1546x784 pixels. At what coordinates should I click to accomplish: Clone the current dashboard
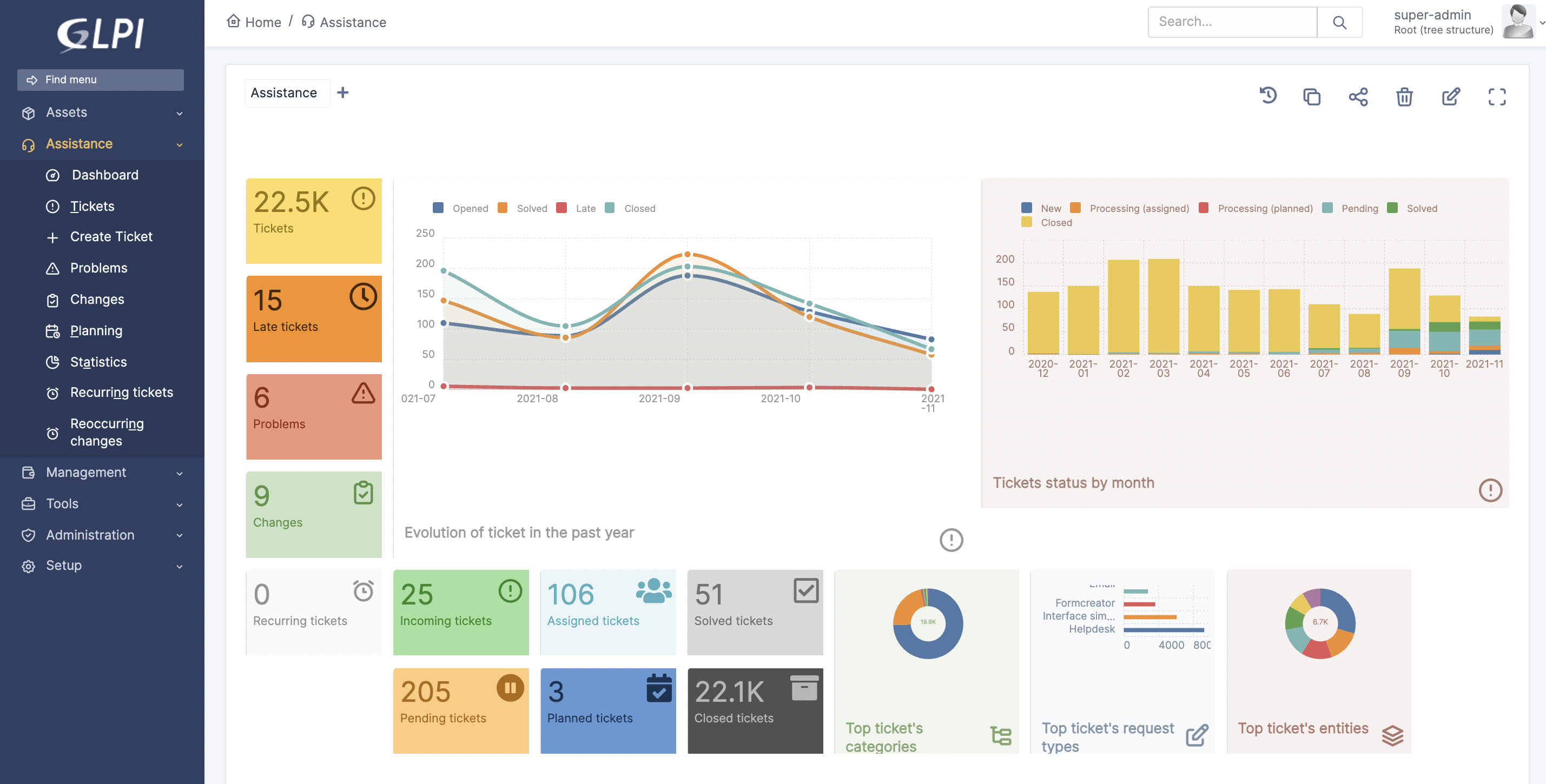coord(1312,97)
